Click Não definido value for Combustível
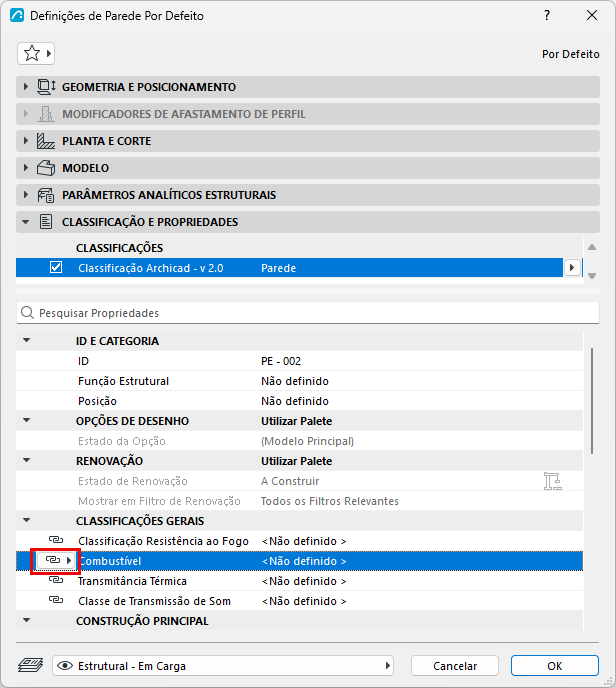This screenshot has height=688, width=616. (304, 561)
